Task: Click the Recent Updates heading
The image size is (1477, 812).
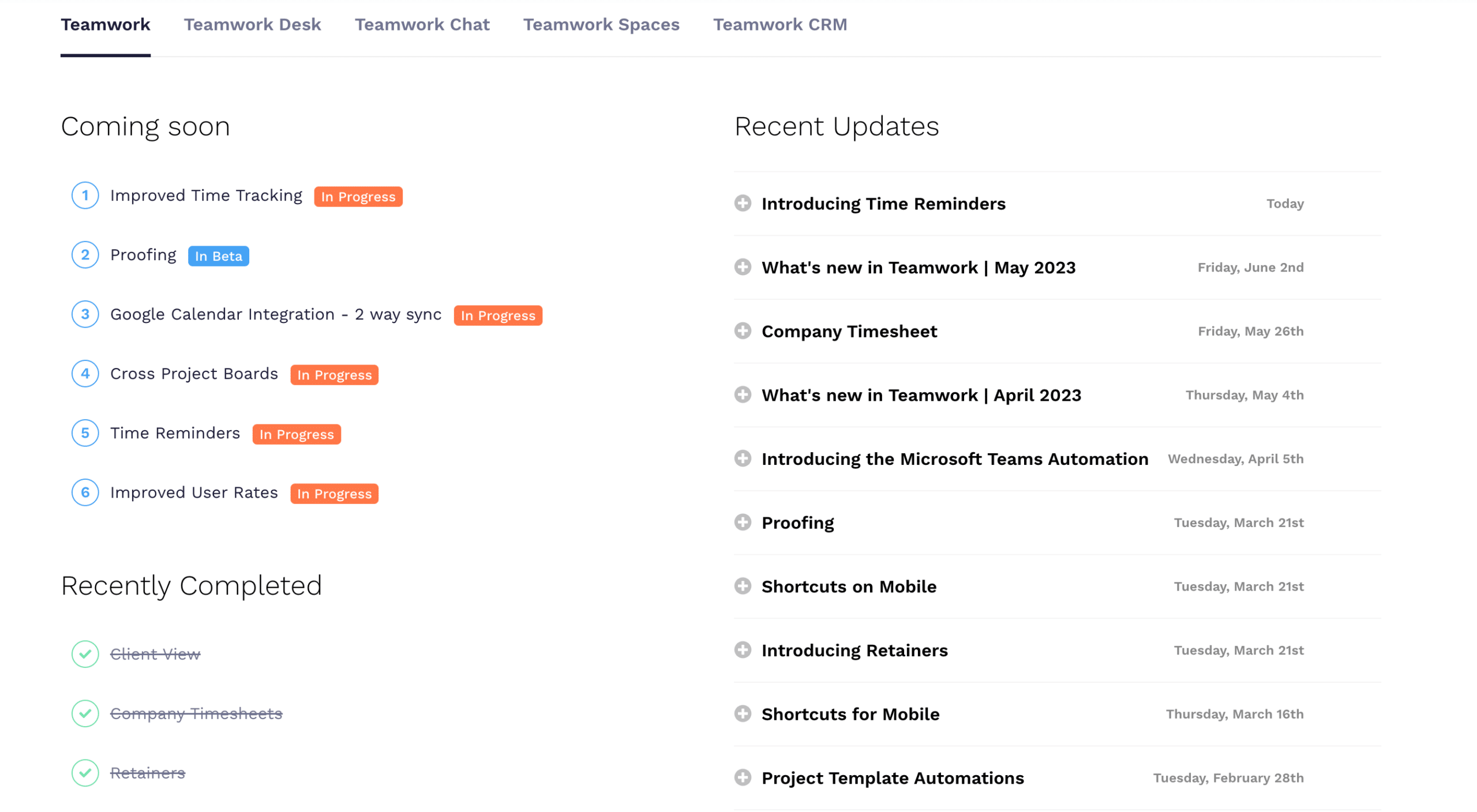Action: (837, 126)
